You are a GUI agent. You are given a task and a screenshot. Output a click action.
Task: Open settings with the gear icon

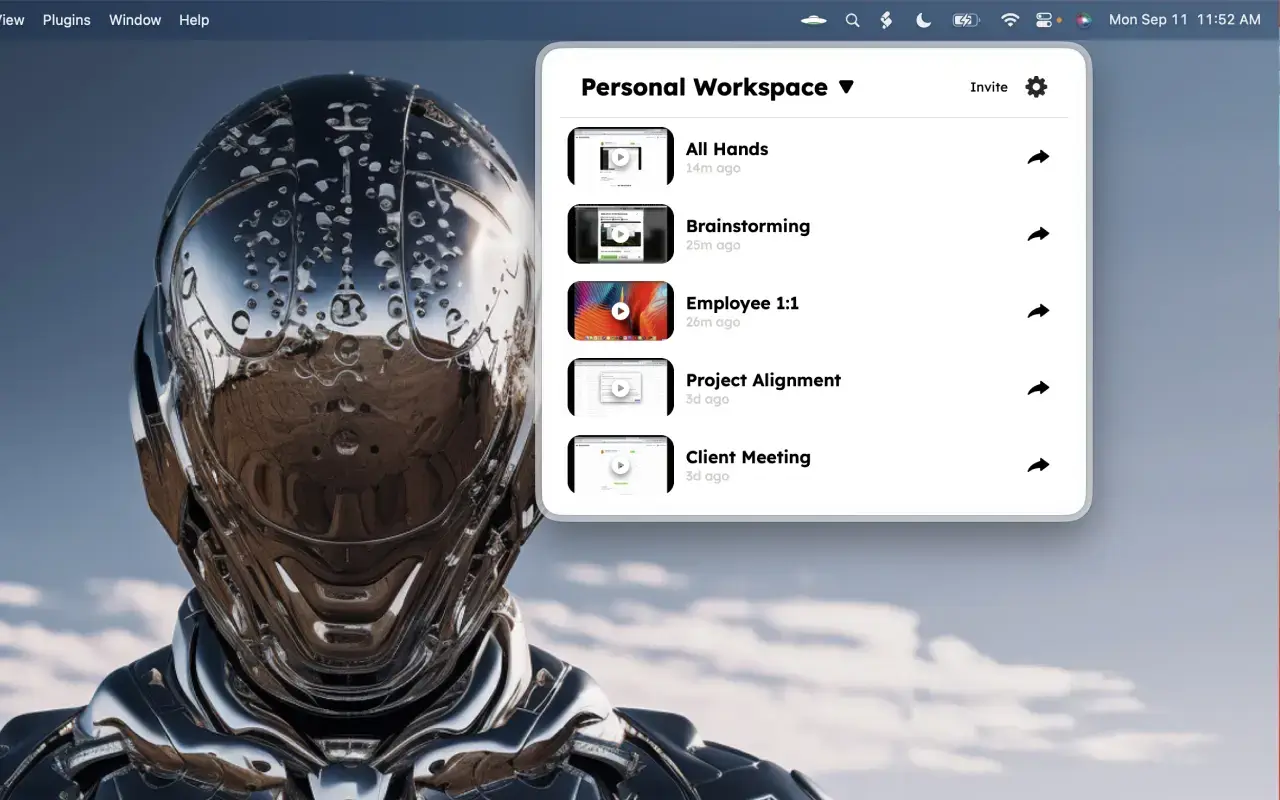pyautogui.click(x=1036, y=87)
